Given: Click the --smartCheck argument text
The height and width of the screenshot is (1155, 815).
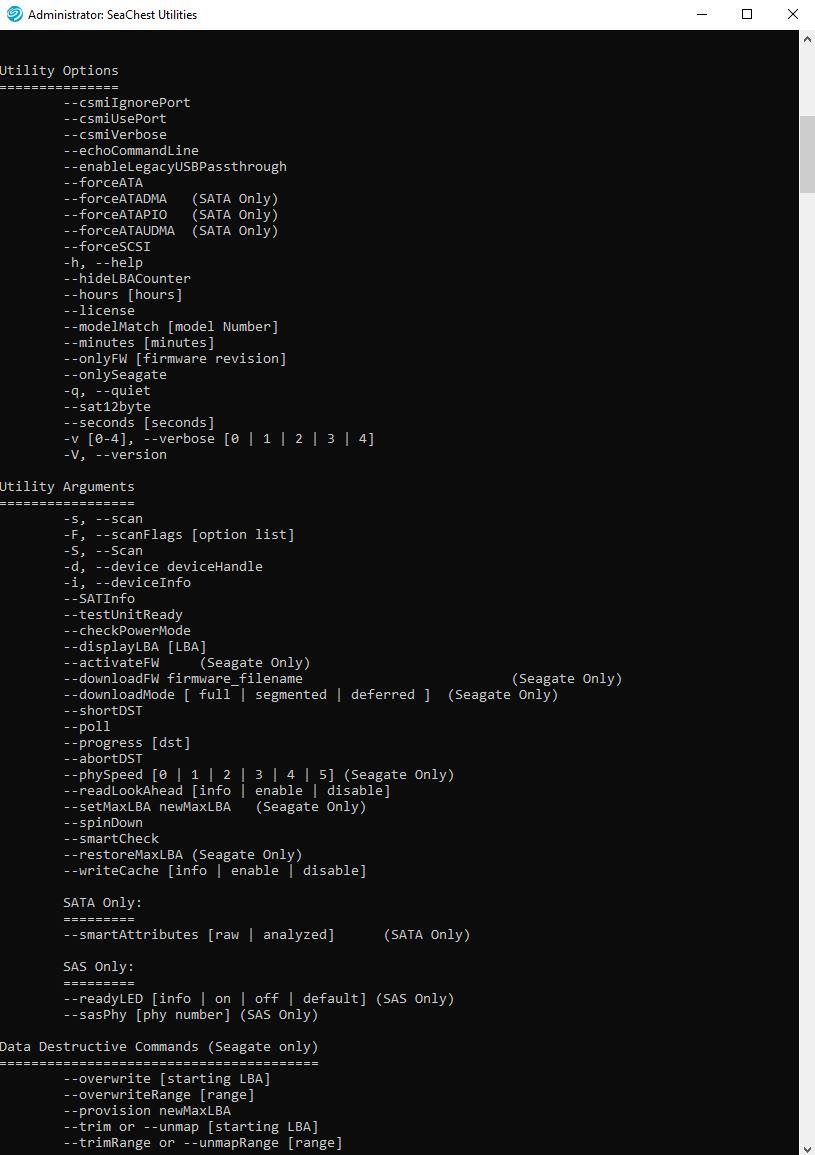Looking at the screenshot, I should 111,839.
